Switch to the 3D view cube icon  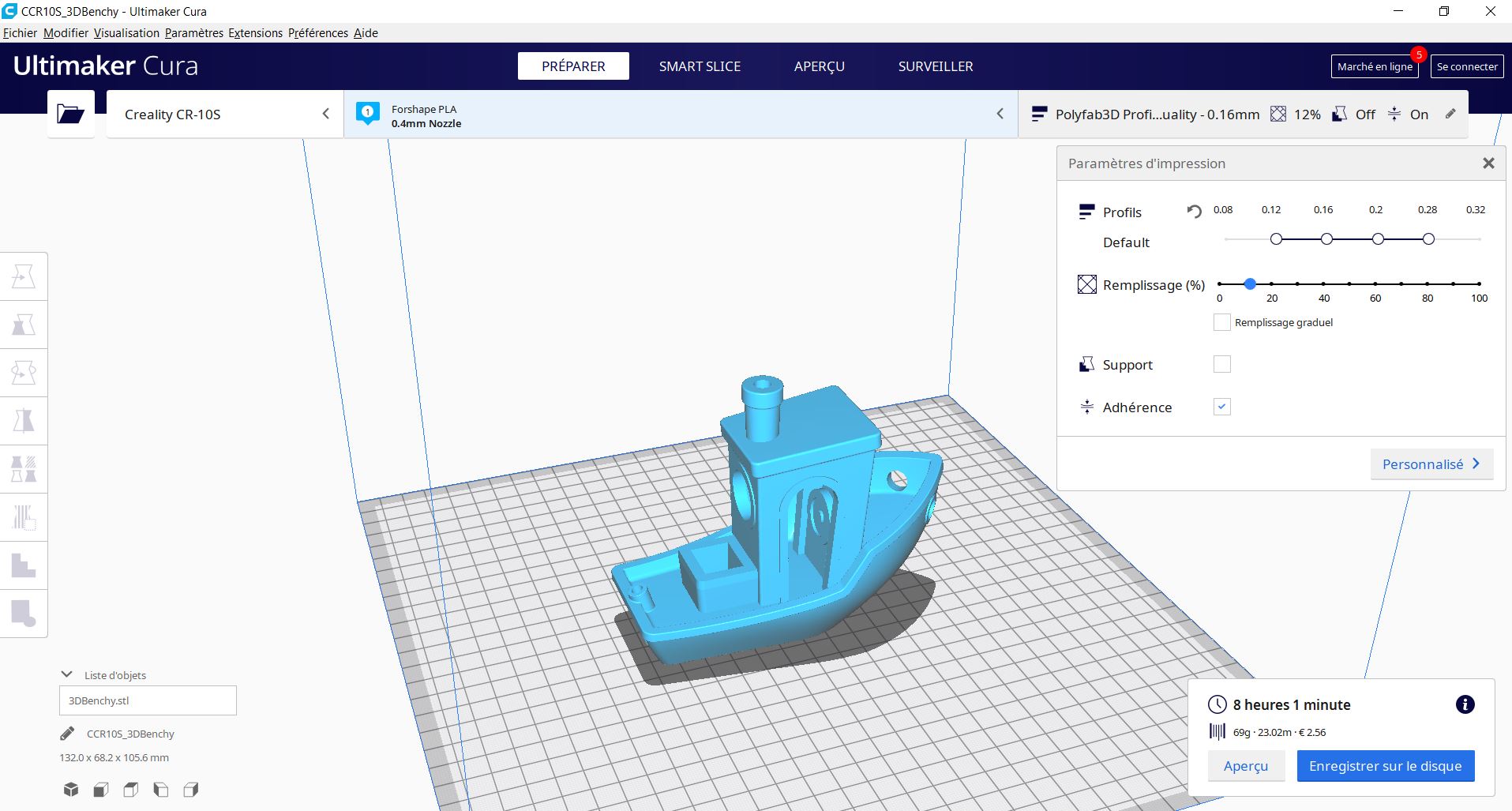[x=71, y=789]
